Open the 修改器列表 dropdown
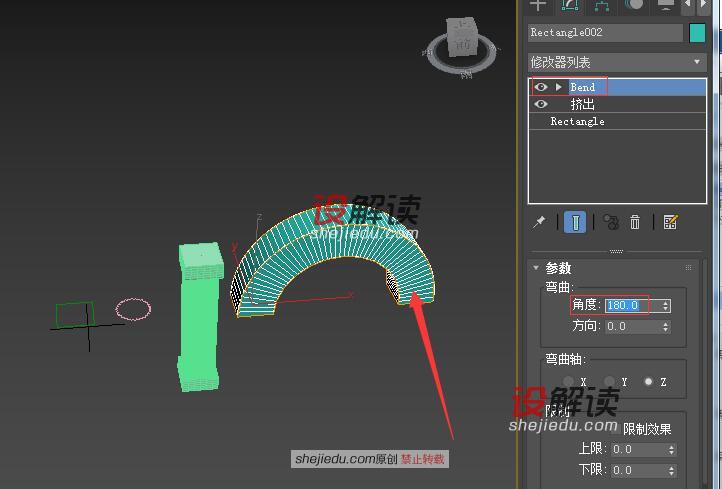Image resolution: width=722 pixels, height=489 pixels. 617,62
